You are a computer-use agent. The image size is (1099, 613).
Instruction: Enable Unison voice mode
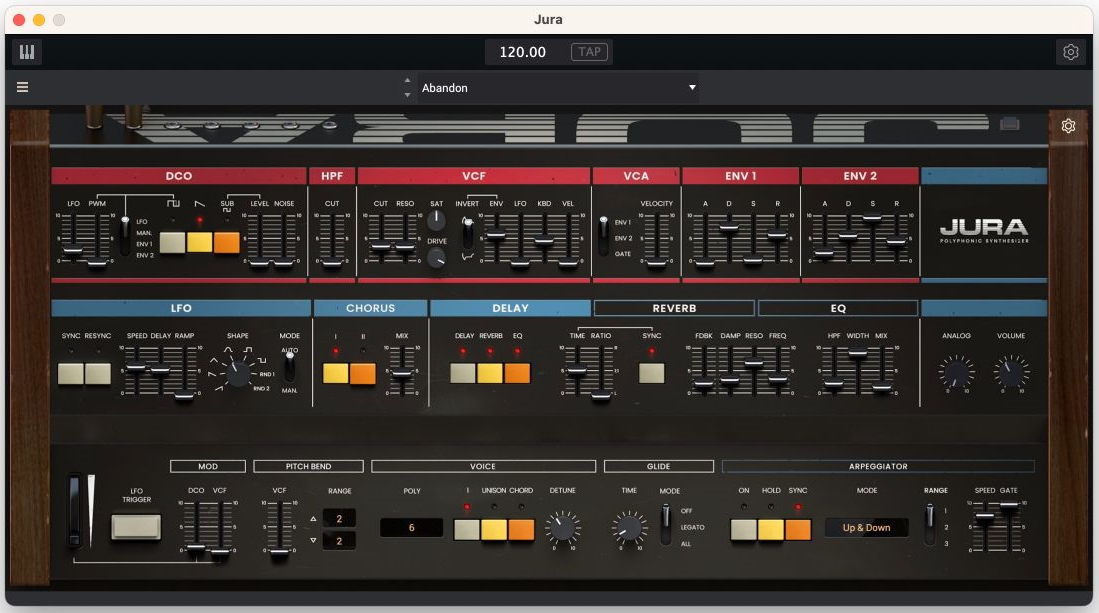click(x=494, y=529)
